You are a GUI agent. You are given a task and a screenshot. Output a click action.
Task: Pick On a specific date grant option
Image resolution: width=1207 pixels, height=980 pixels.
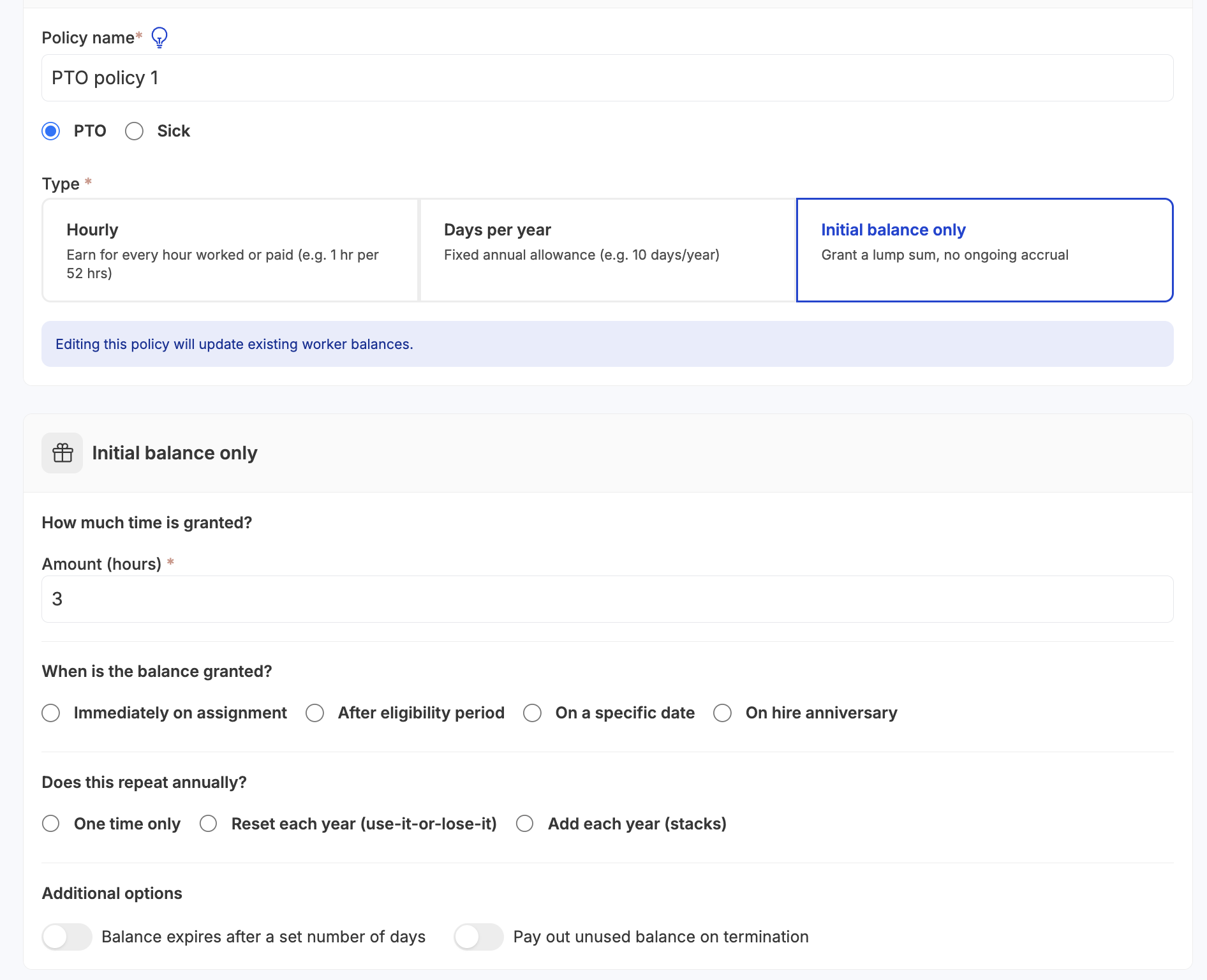pyautogui.click(x=533, y=713)
